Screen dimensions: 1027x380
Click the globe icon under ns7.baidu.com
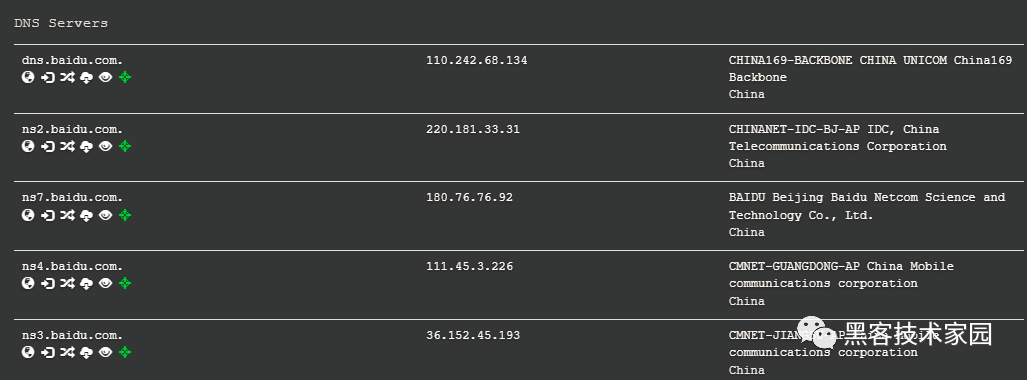coord(28,215)
